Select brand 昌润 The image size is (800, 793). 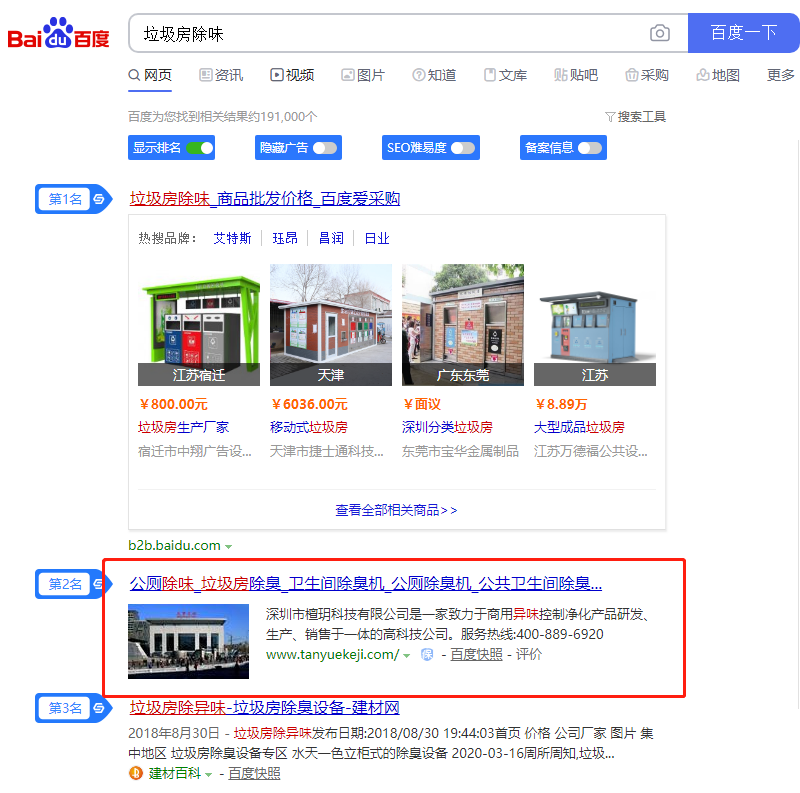point(331,238)
